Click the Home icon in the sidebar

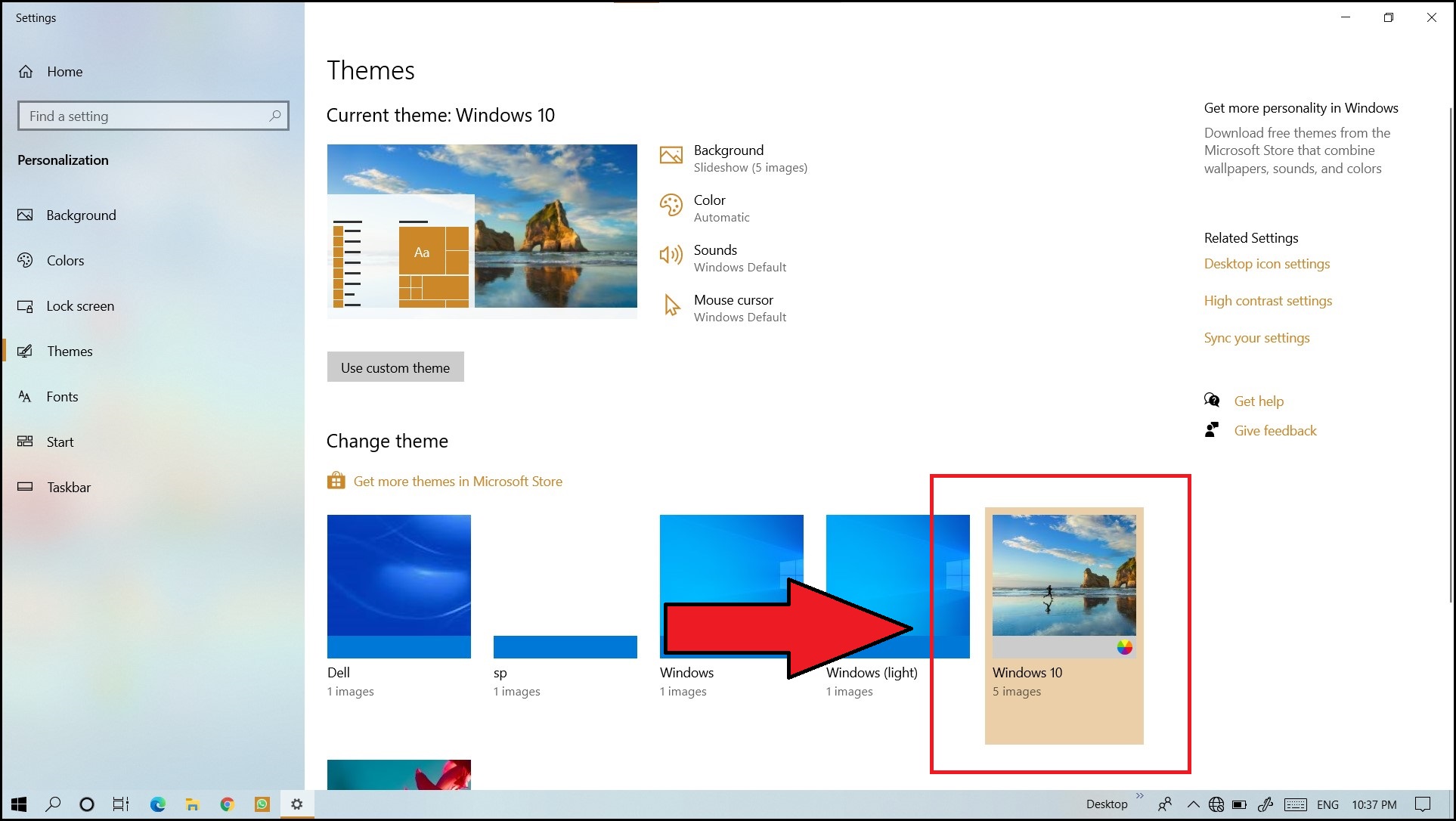click(26, 72)
